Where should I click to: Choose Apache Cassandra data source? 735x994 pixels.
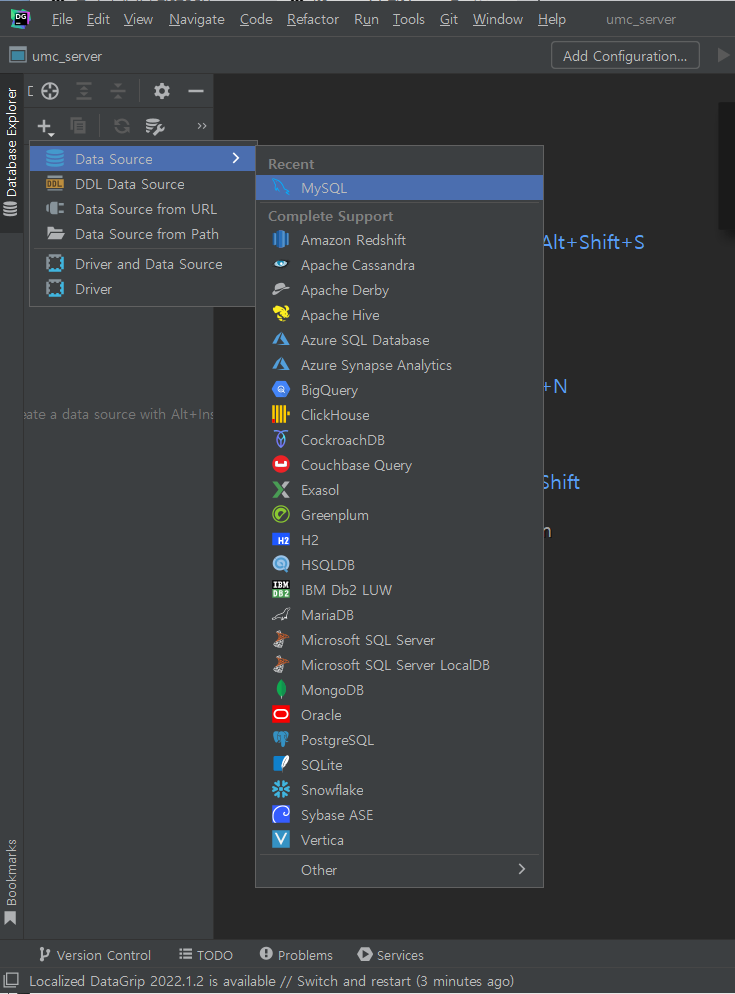[400, 265]
